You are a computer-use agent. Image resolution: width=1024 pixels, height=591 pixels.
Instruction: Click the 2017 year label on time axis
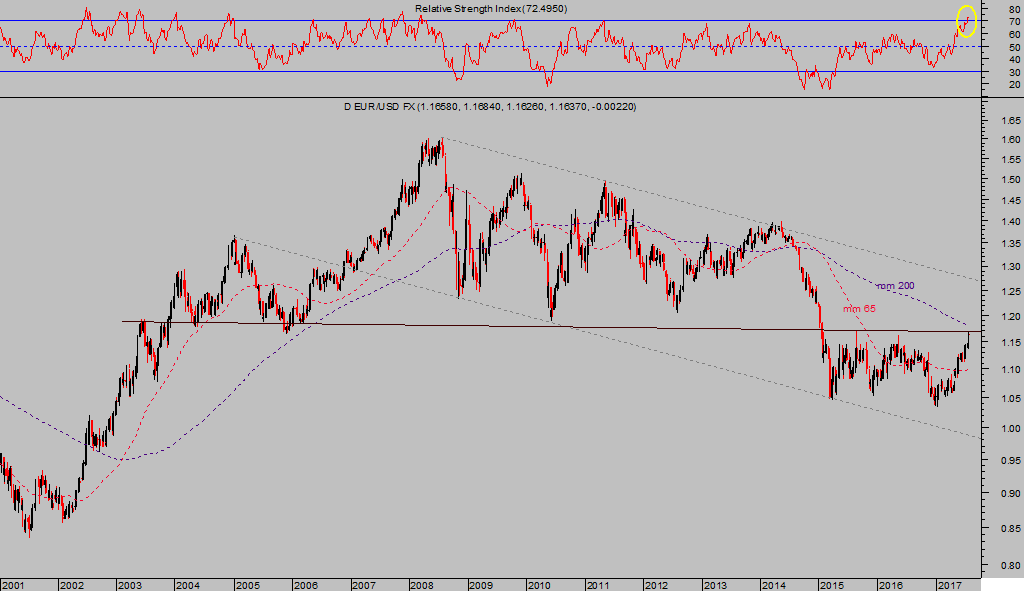click(949, 583)
